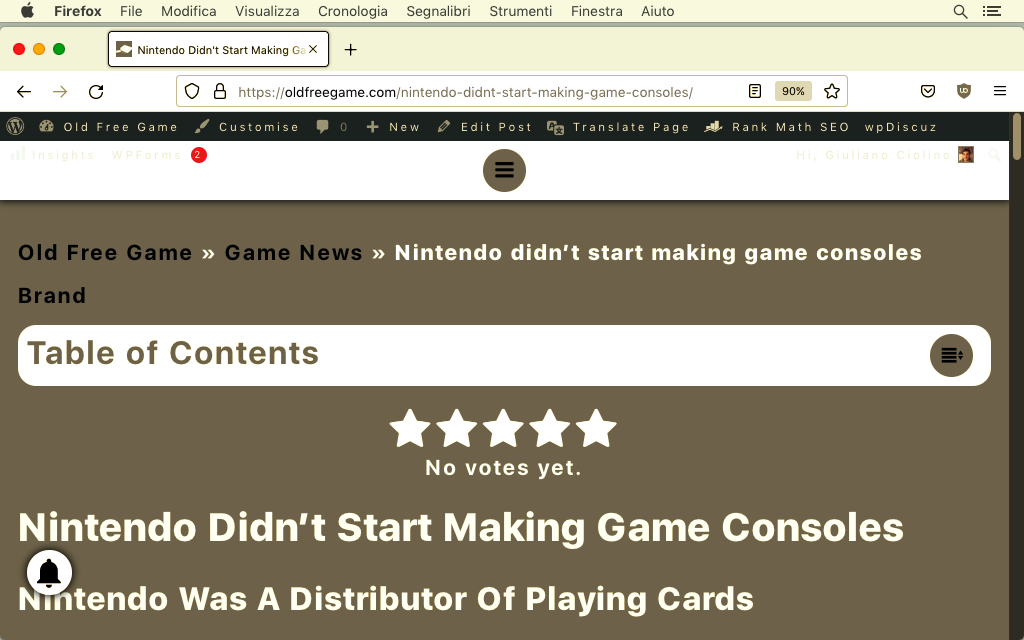Open Spotlight search in the menu bar
Viewport: 1024px width, 640px height.
point(960,11)
